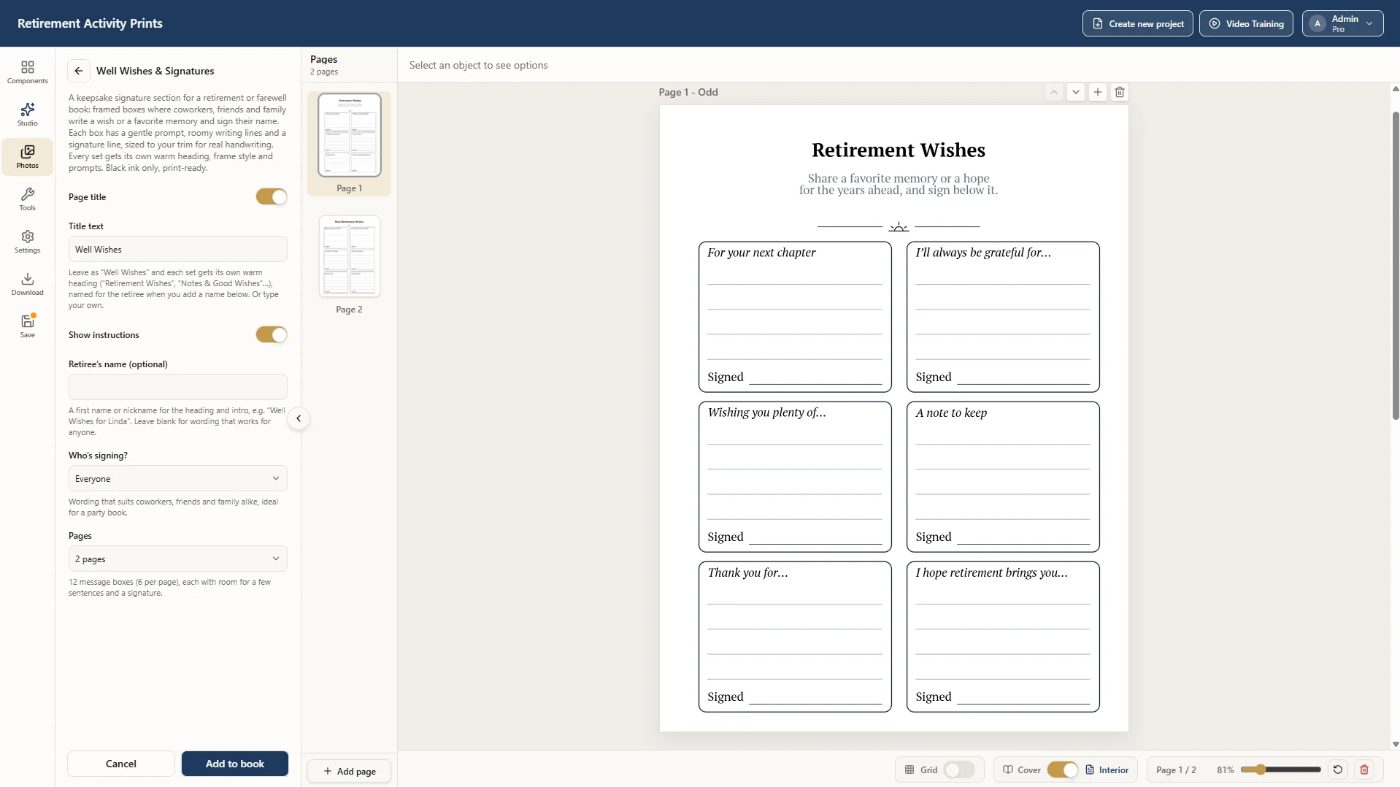Go back from Well Wishes & Signatures
1400x787 pixels.
[79, 71]
